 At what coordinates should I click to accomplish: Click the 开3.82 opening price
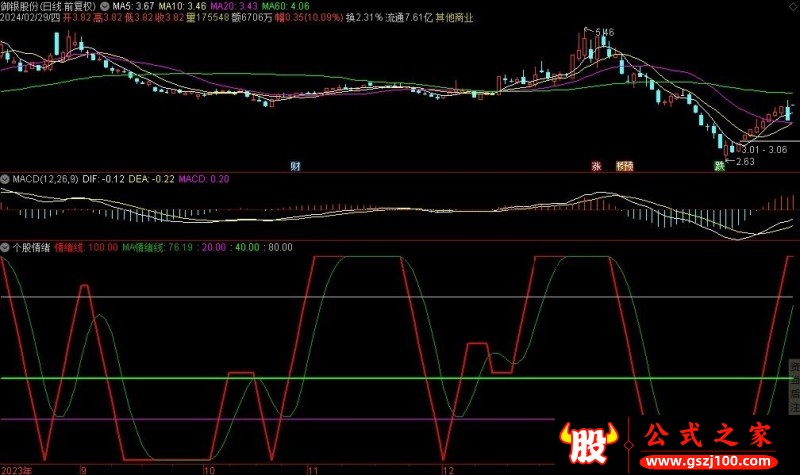(77, 18)
